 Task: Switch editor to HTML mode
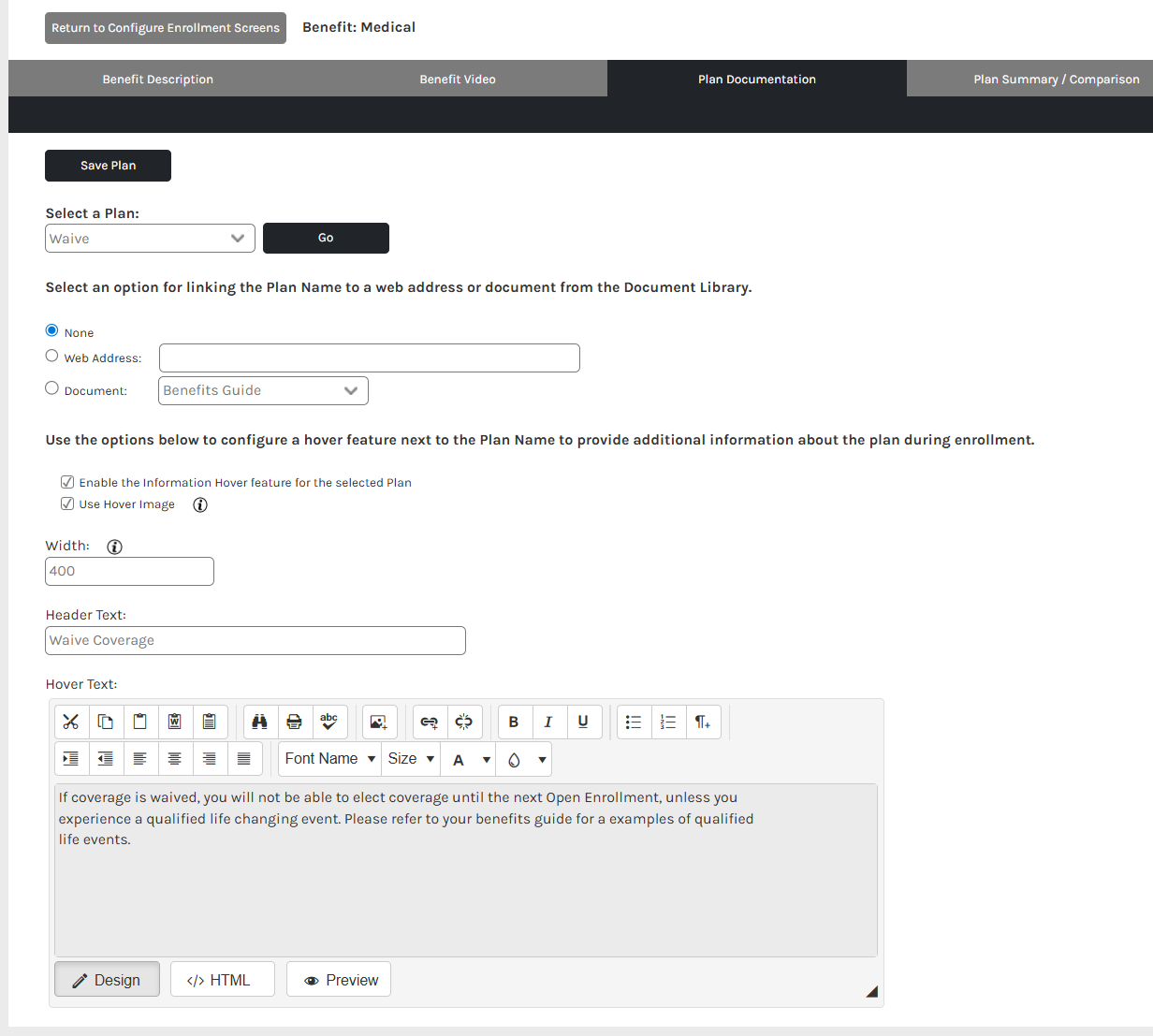(x=223, y=980)
